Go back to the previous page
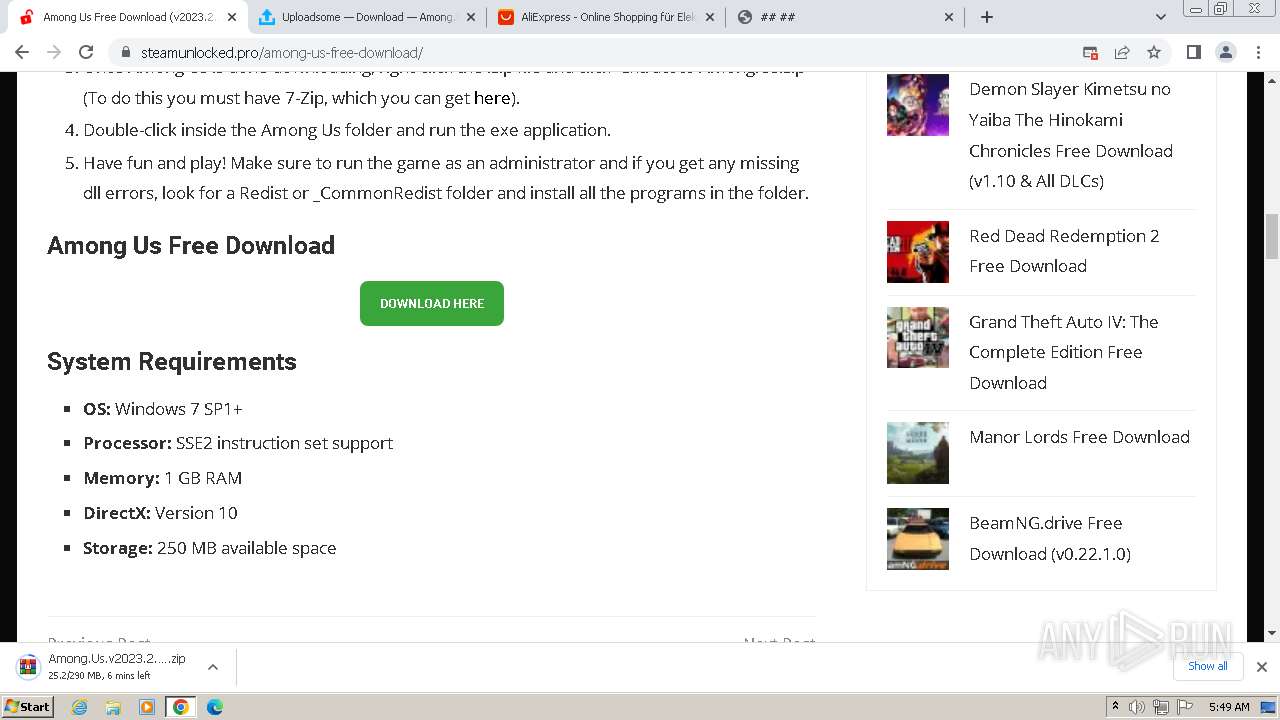 click(x=22, y=53)
